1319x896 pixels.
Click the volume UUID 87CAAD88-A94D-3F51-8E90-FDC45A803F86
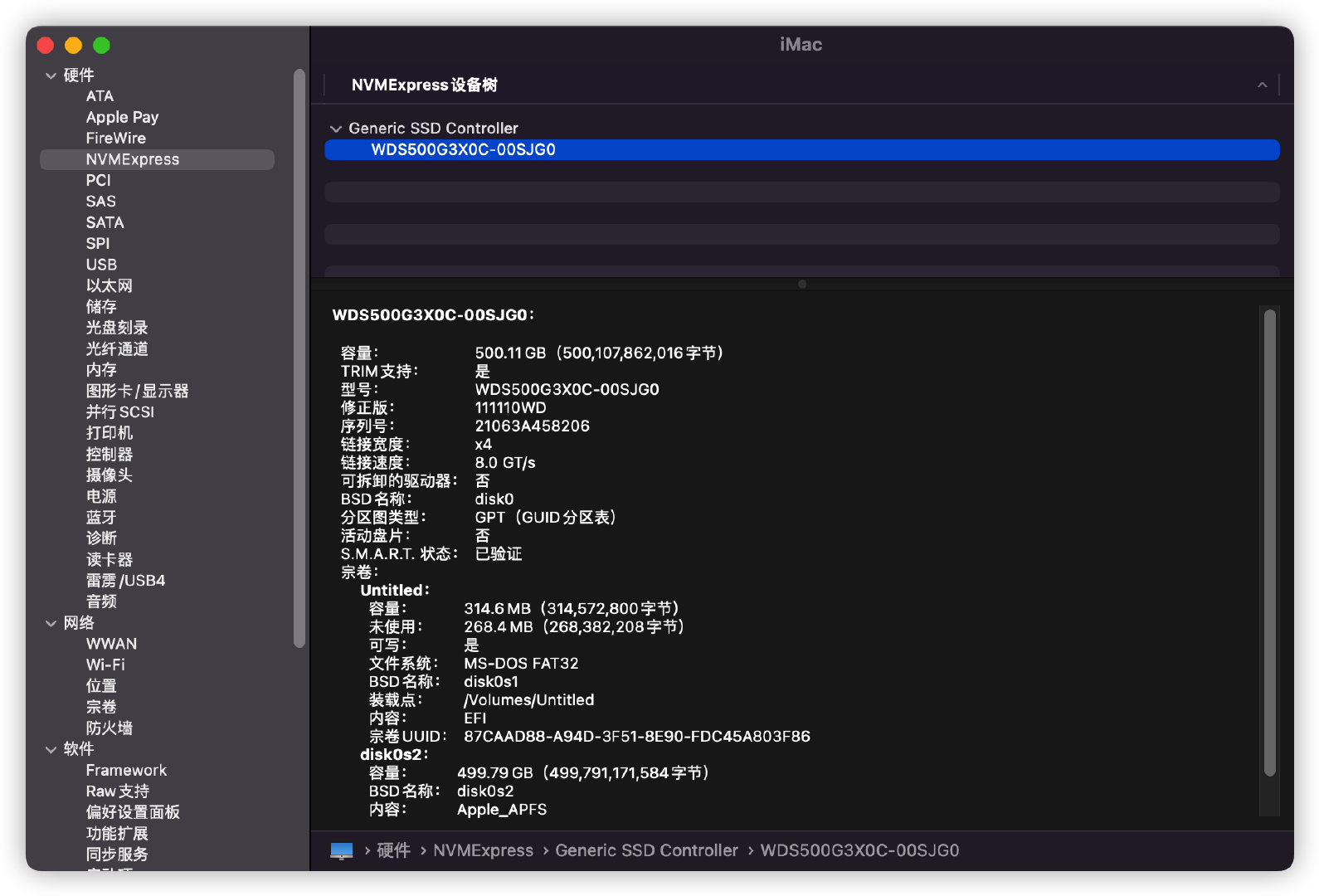coord(637,737)
